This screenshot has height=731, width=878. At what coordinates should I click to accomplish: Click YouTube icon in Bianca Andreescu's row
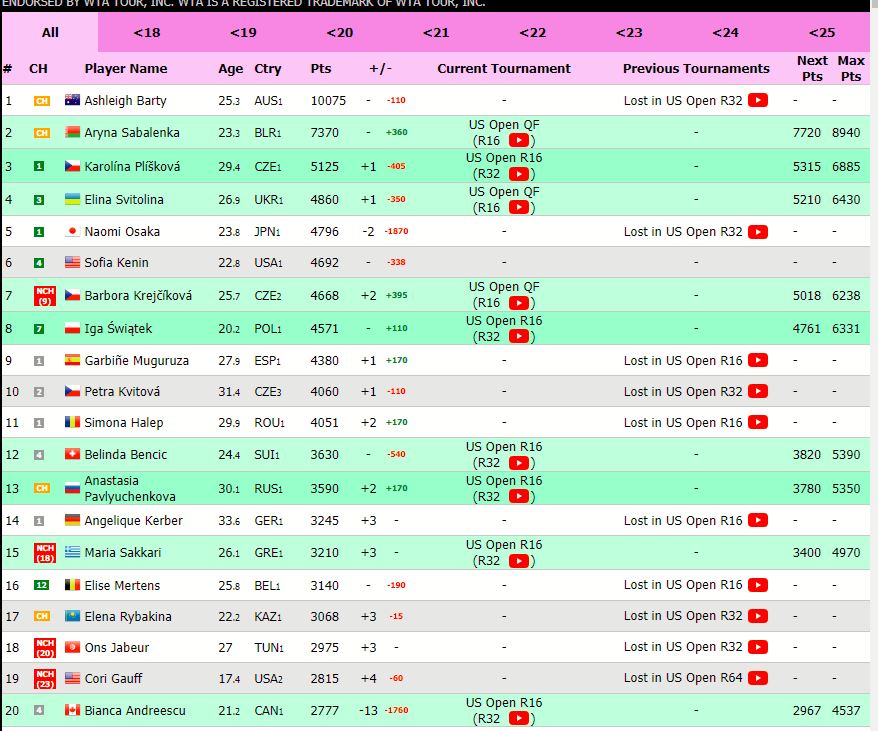click(519, 718)
